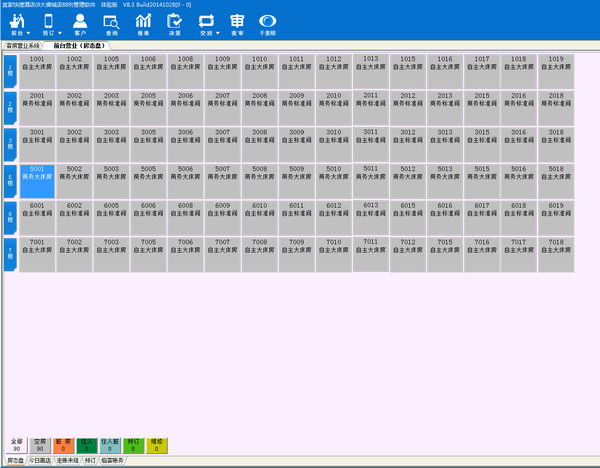The height and width of the screenshot is (468, 600).
Task: Switch to the 客房营业系统 tab
Action: [x=23, y=46]
